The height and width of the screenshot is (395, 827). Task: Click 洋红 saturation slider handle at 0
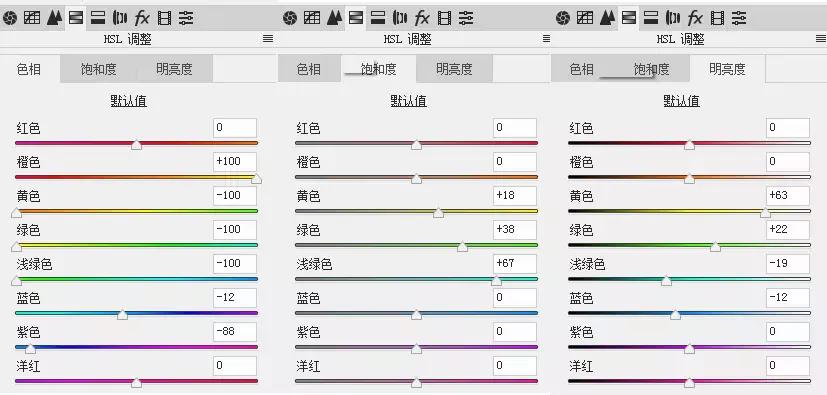click(x=416, y=383)
